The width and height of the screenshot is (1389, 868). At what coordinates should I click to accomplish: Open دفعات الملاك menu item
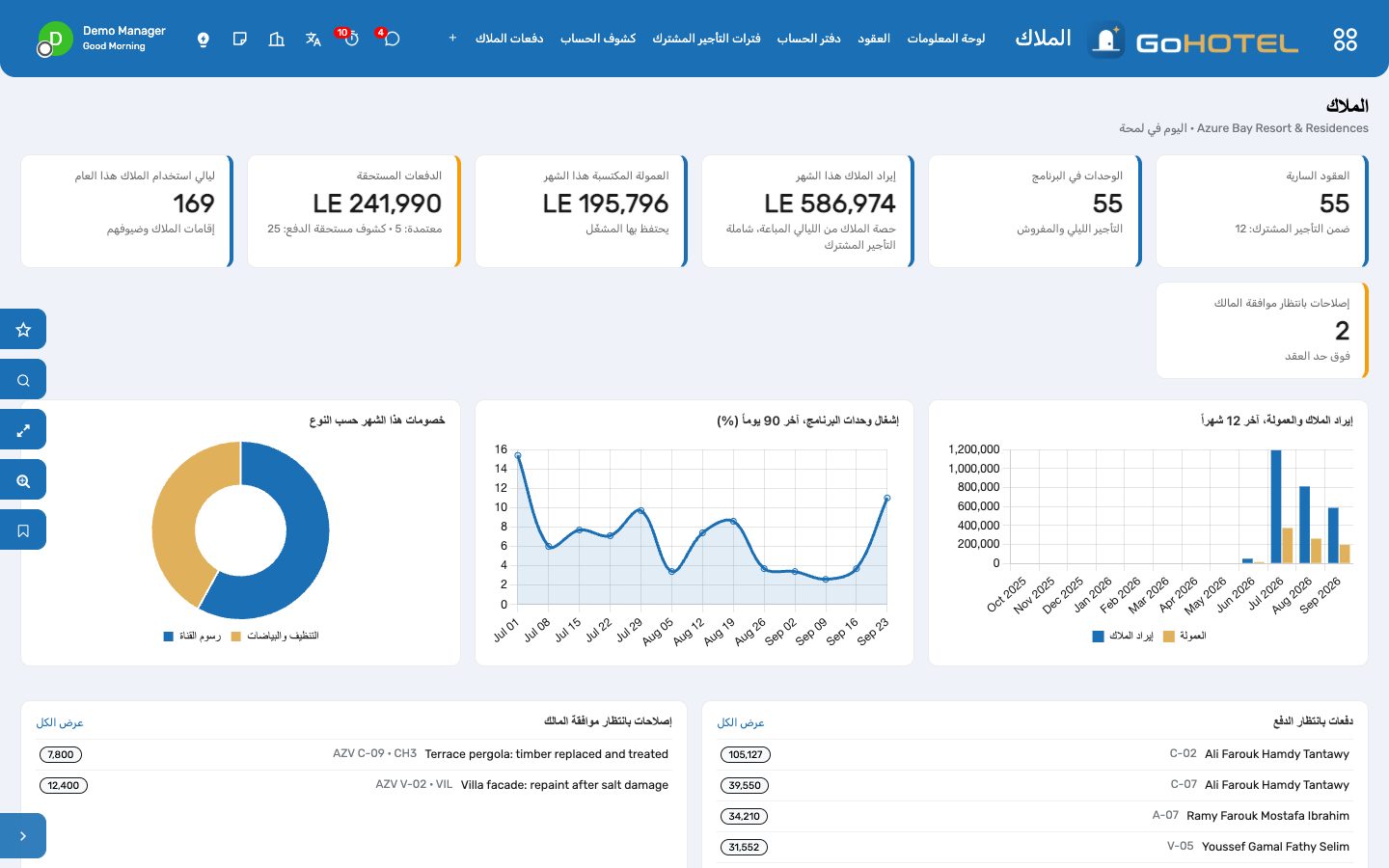509,39
